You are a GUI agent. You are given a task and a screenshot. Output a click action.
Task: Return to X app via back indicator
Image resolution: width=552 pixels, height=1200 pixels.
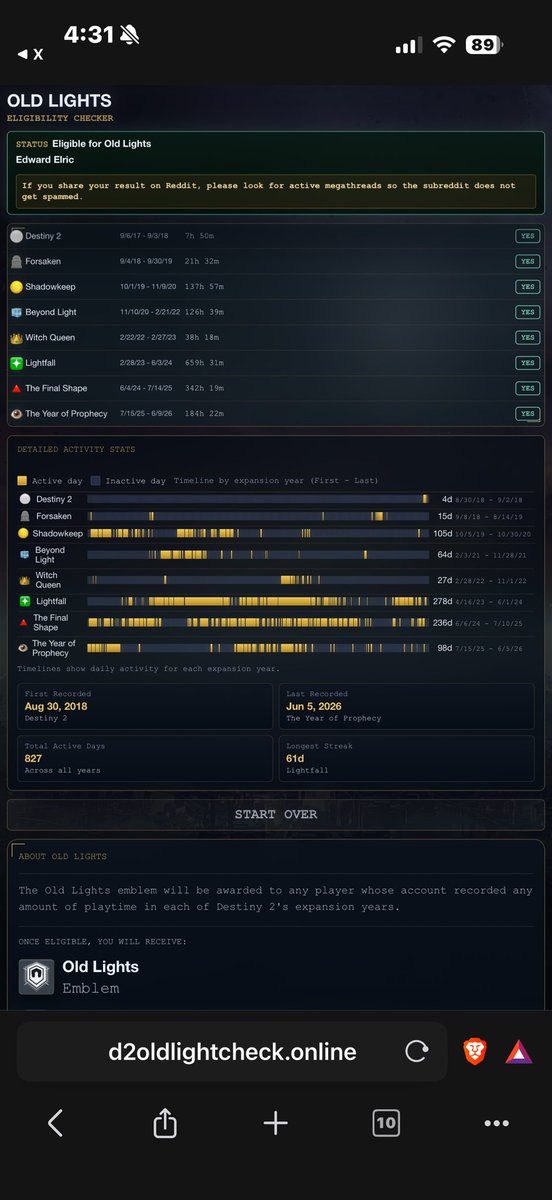click(31, 54)
